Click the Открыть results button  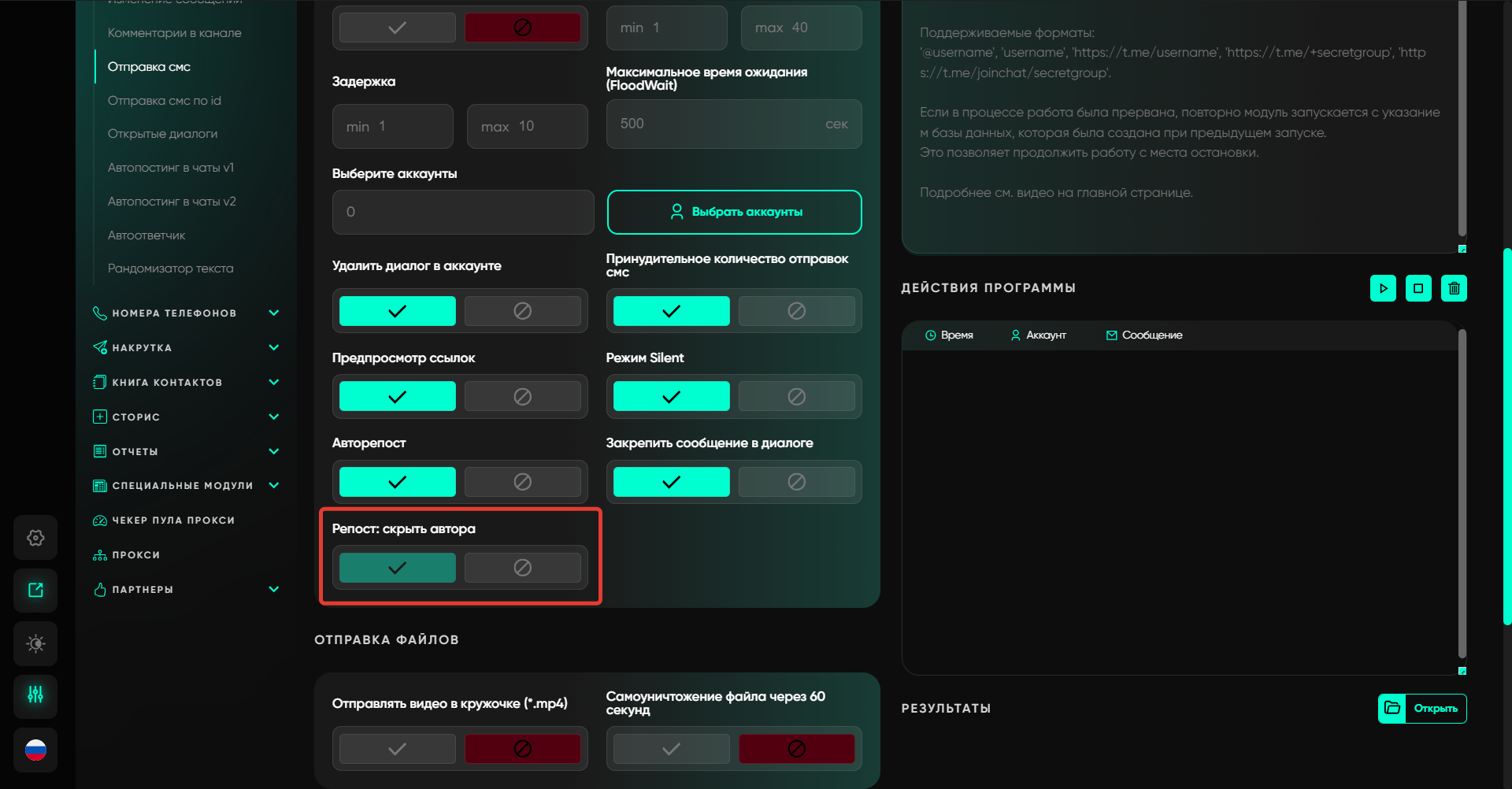coord(1435,708)
